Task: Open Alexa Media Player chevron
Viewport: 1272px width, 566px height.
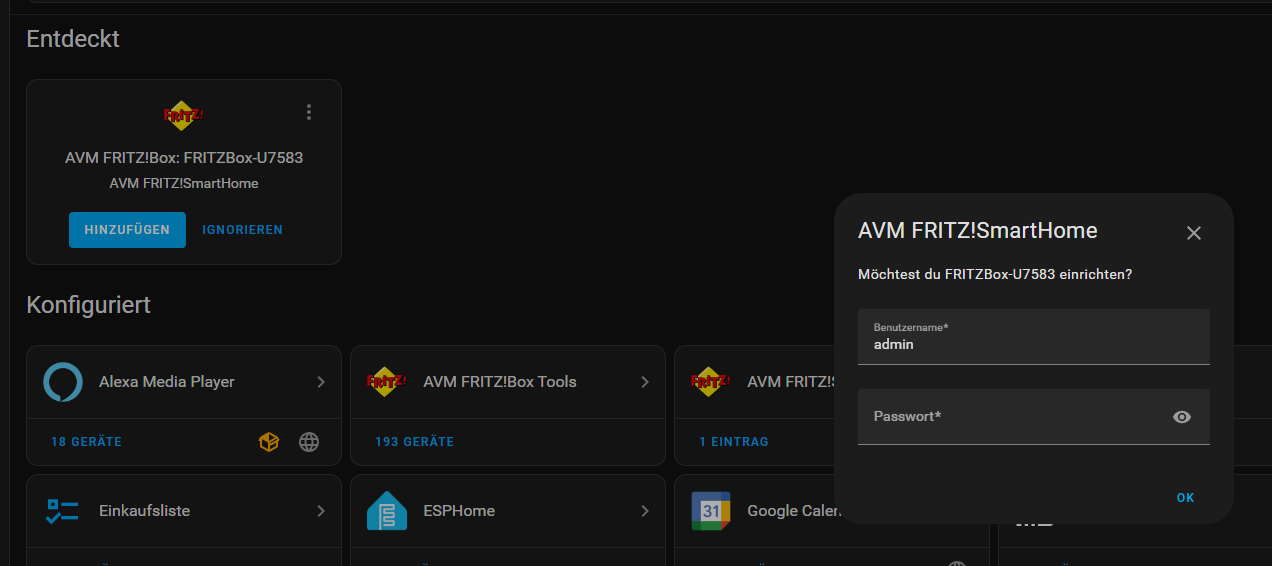Action: [x=321, y=382]
